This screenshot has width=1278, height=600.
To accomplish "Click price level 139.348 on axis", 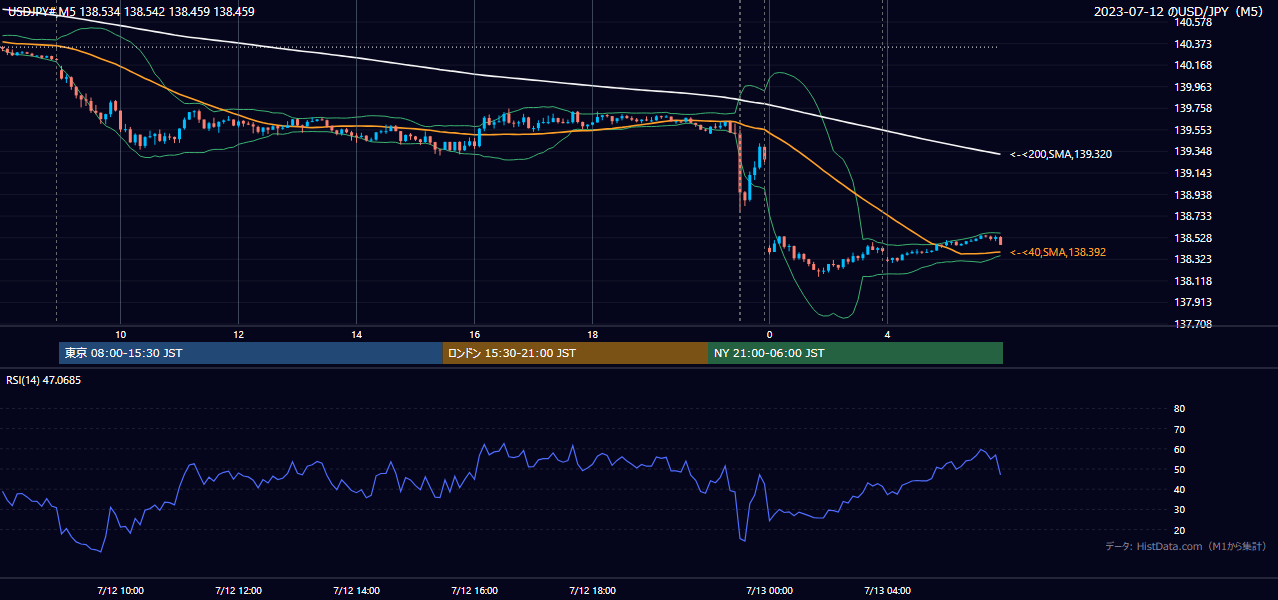I will coord(1194,152).
